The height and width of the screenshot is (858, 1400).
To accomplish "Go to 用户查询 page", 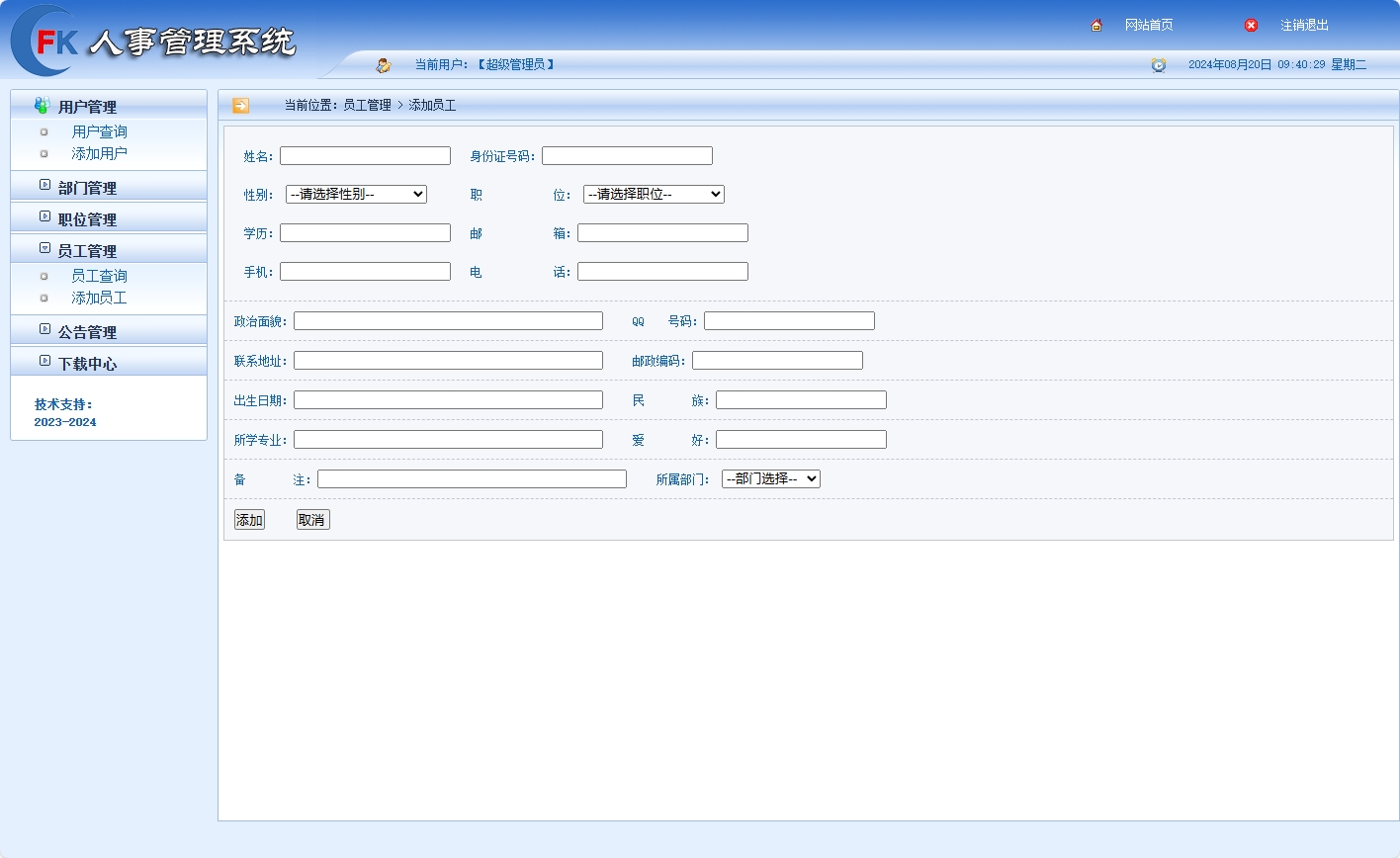I will coord(99,131).
